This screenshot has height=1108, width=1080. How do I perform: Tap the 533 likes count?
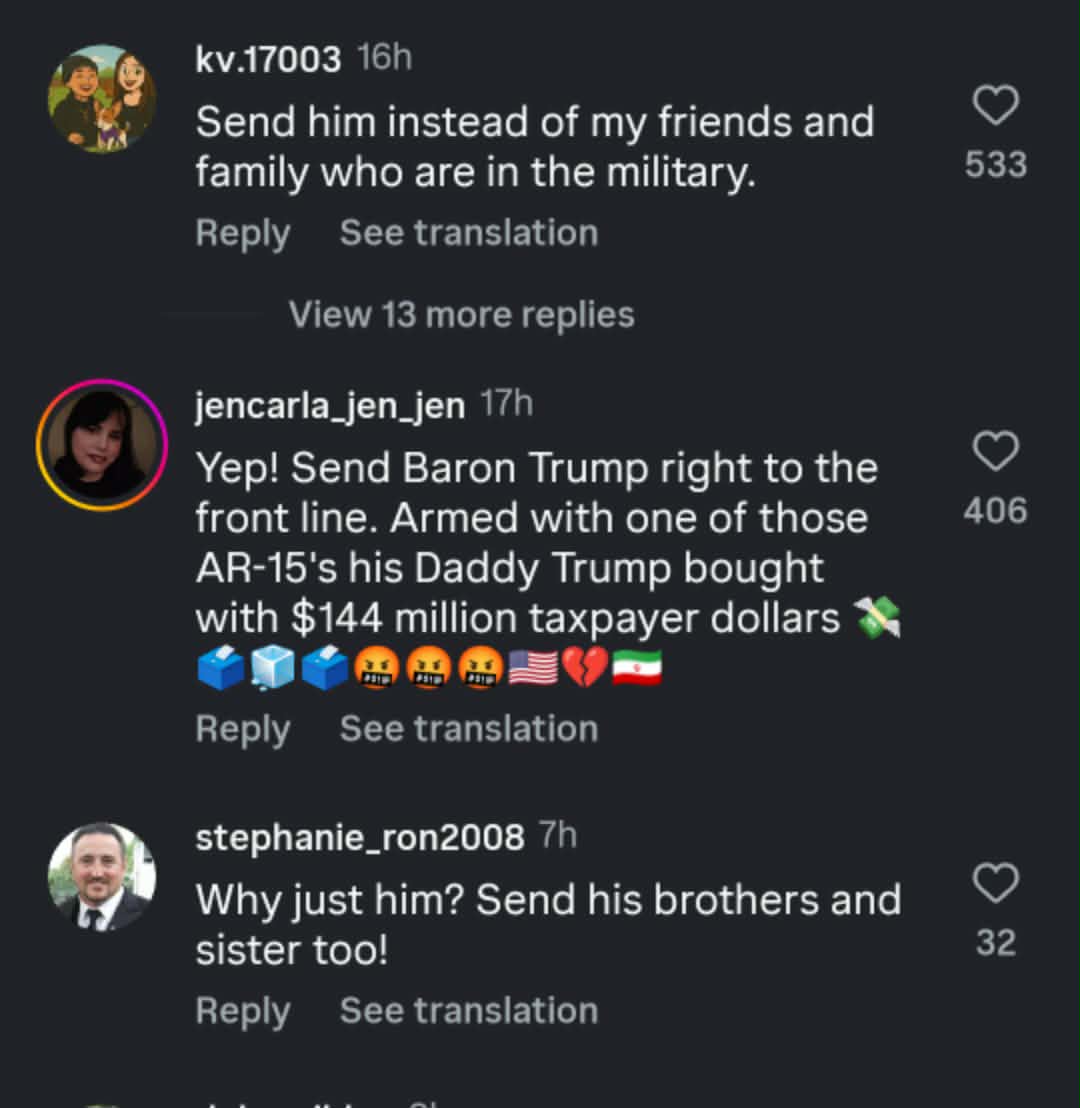(996, 165)
